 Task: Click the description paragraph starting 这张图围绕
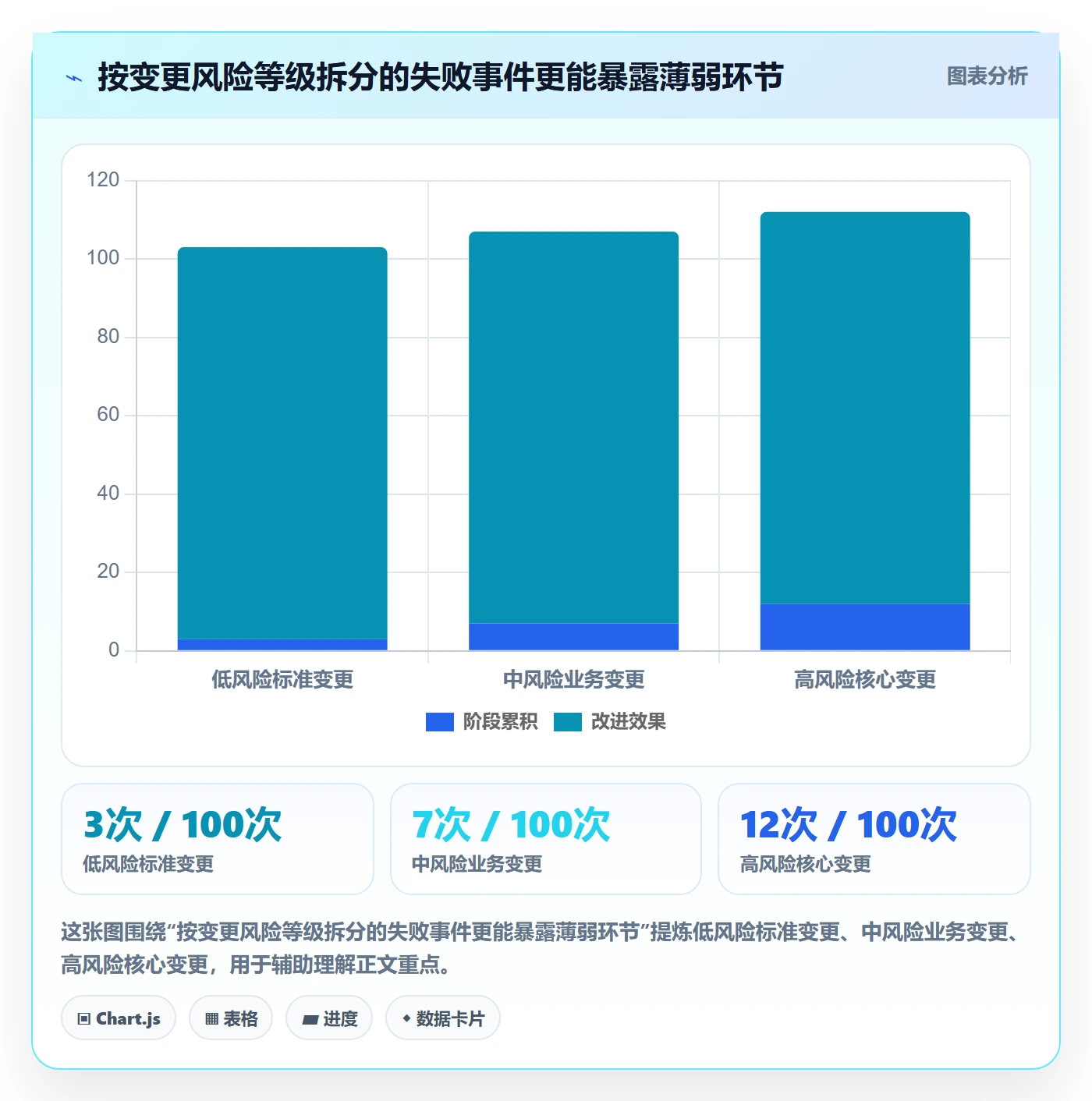pyautogui.click(x=542, y=948)
